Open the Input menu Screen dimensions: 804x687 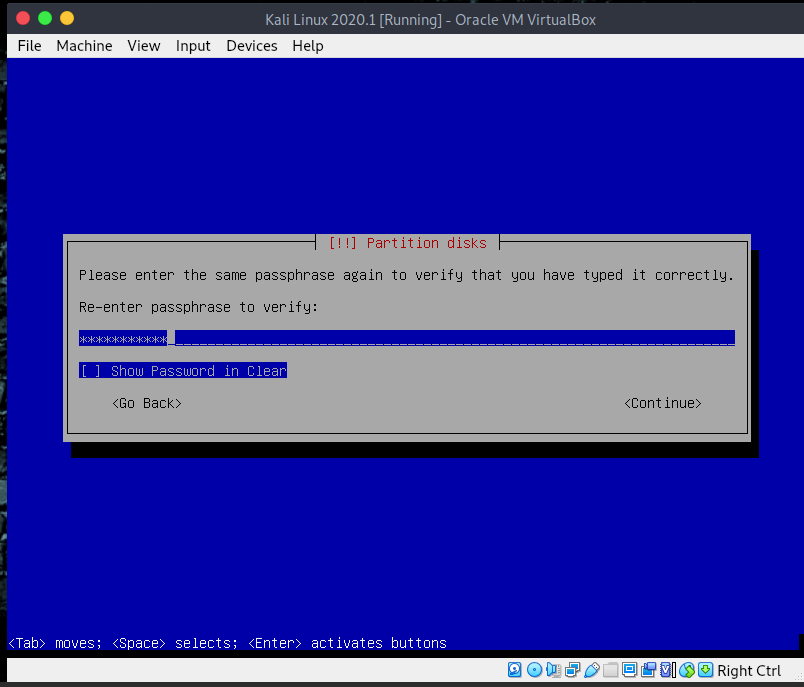click(193, 46)
